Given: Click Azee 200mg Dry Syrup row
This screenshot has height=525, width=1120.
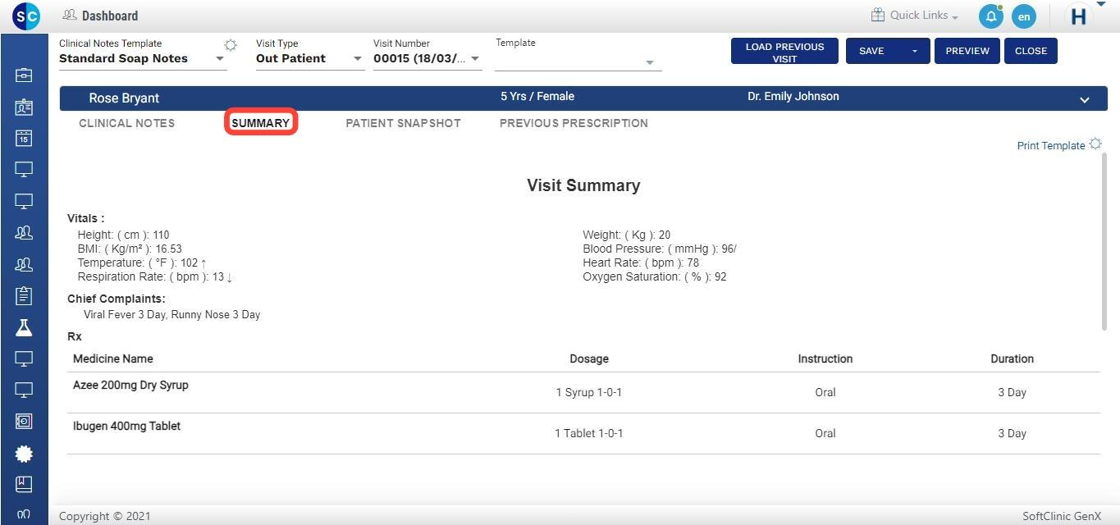Looking at the screenshot, I should click(584, 392).
